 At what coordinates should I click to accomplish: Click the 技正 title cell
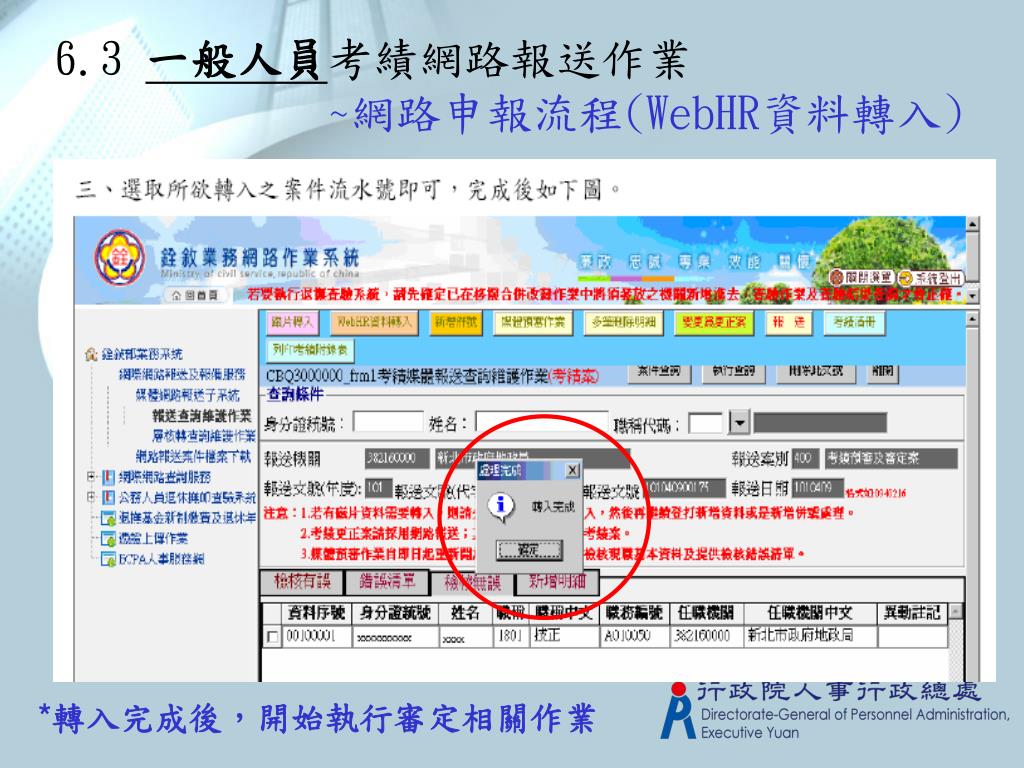pos(564,636)
